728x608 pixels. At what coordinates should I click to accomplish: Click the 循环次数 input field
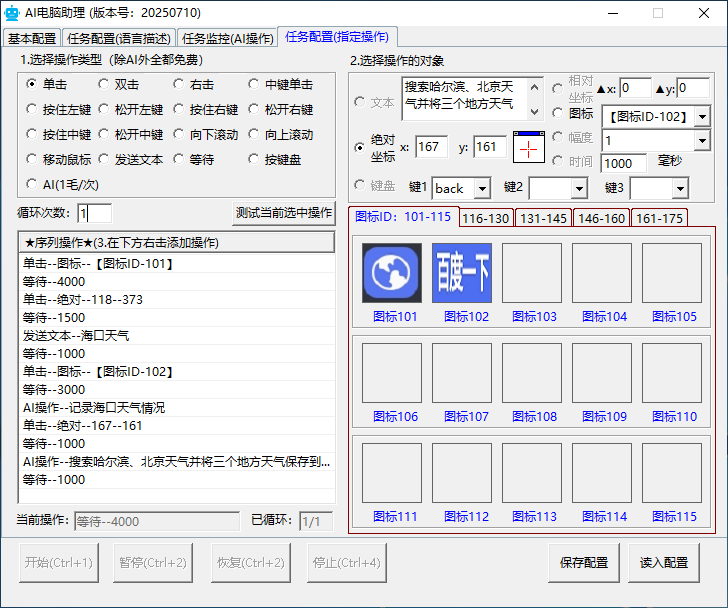coord(95,212)
